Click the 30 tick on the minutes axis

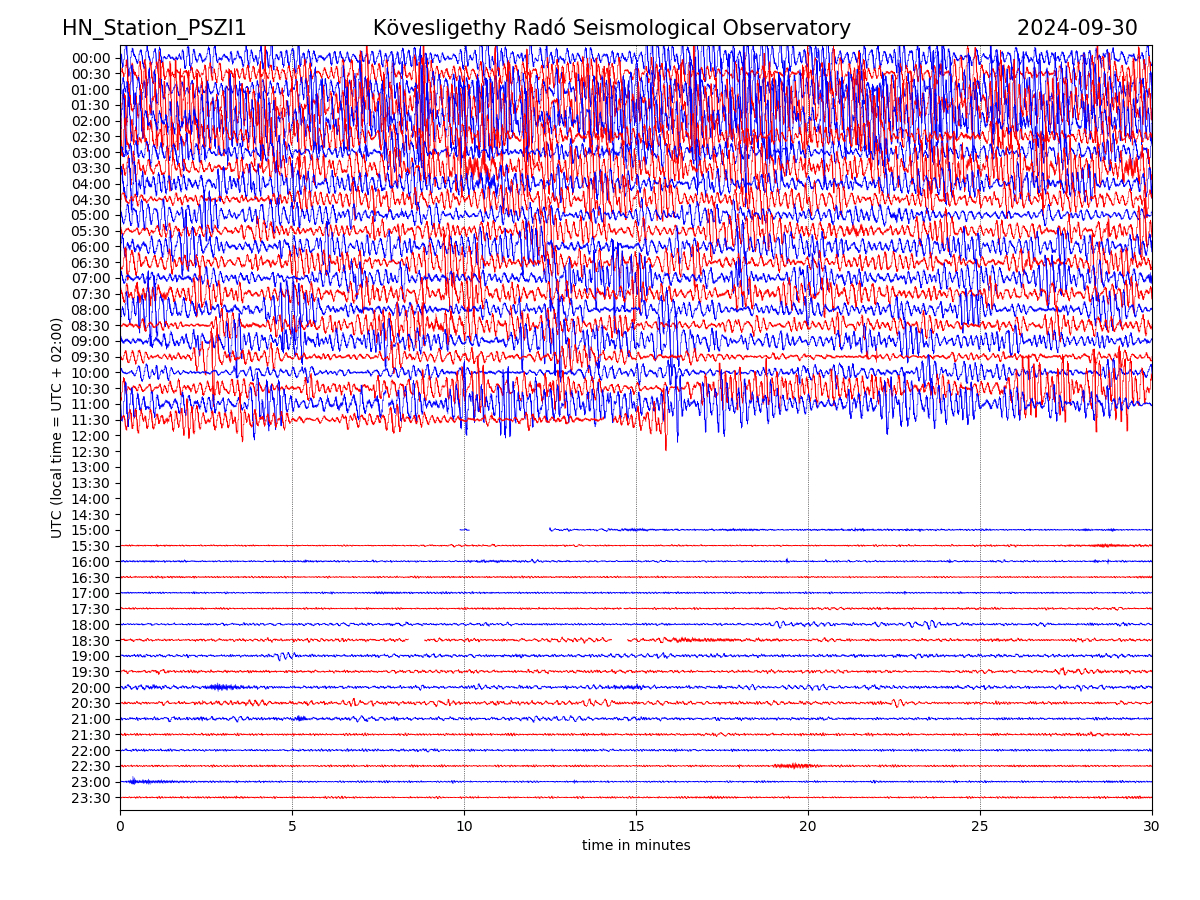click(x=1152, y=826)
